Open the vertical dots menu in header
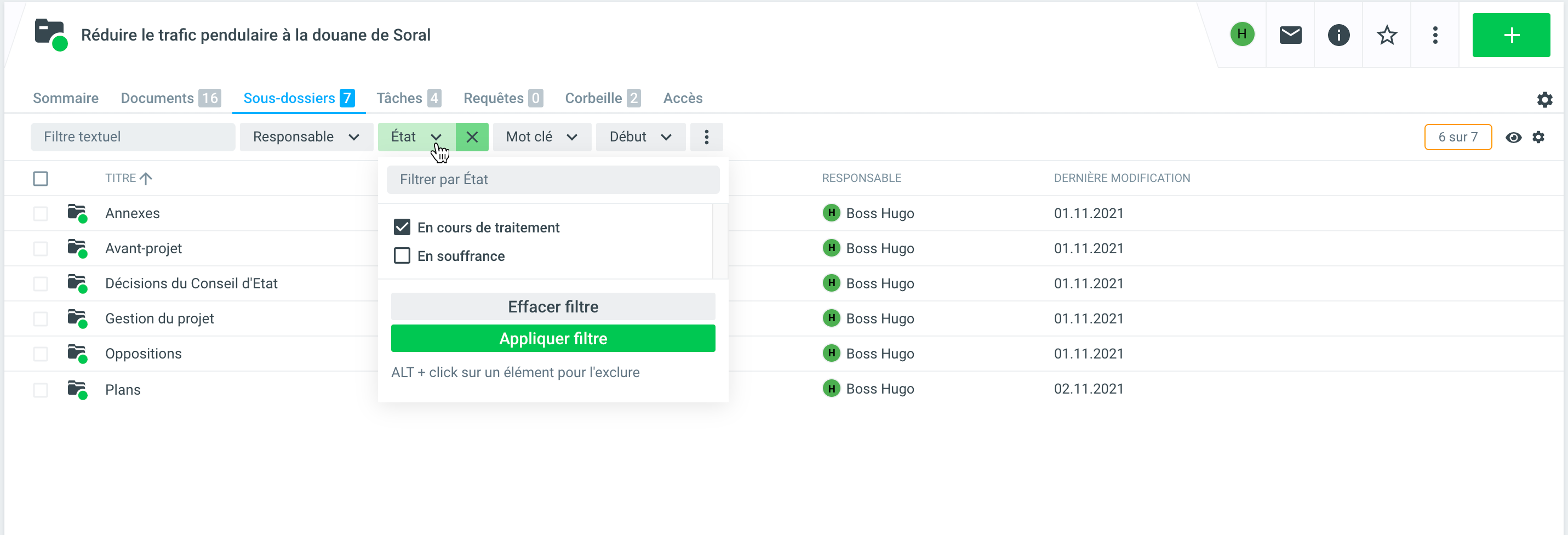This screenshot has height=535, width=1568. tap(1435, 35)
